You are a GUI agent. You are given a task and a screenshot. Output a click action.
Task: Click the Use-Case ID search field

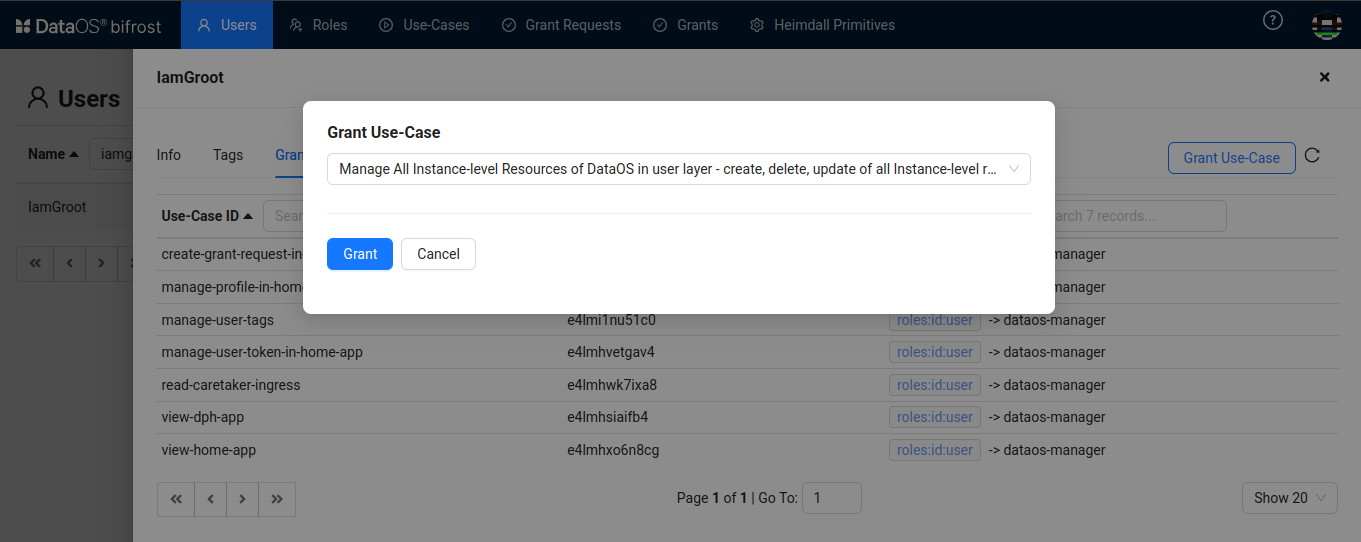[x=284, y=216]
